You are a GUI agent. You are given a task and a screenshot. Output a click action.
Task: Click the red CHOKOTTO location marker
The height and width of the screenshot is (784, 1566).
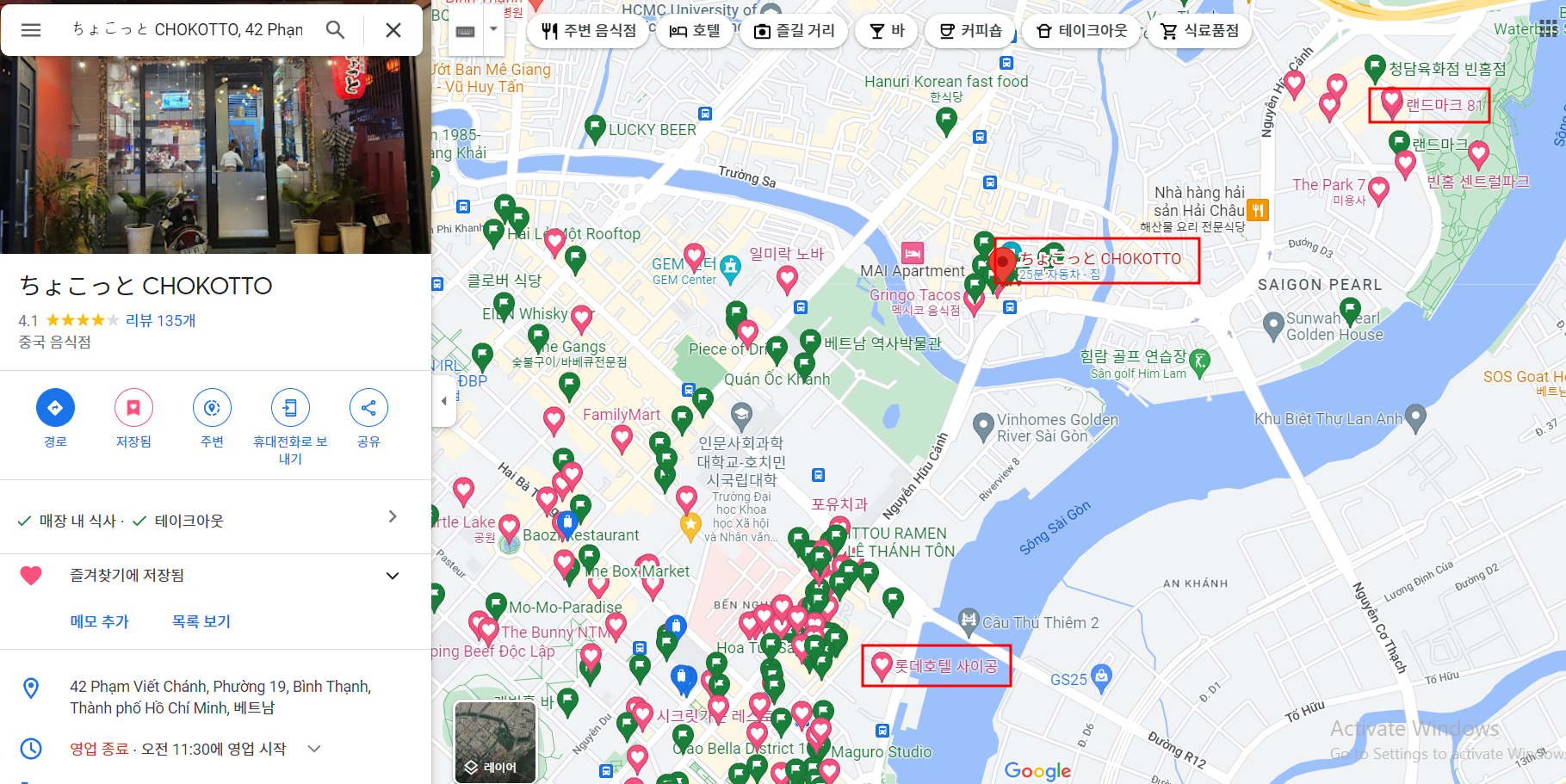[1002, 266]
